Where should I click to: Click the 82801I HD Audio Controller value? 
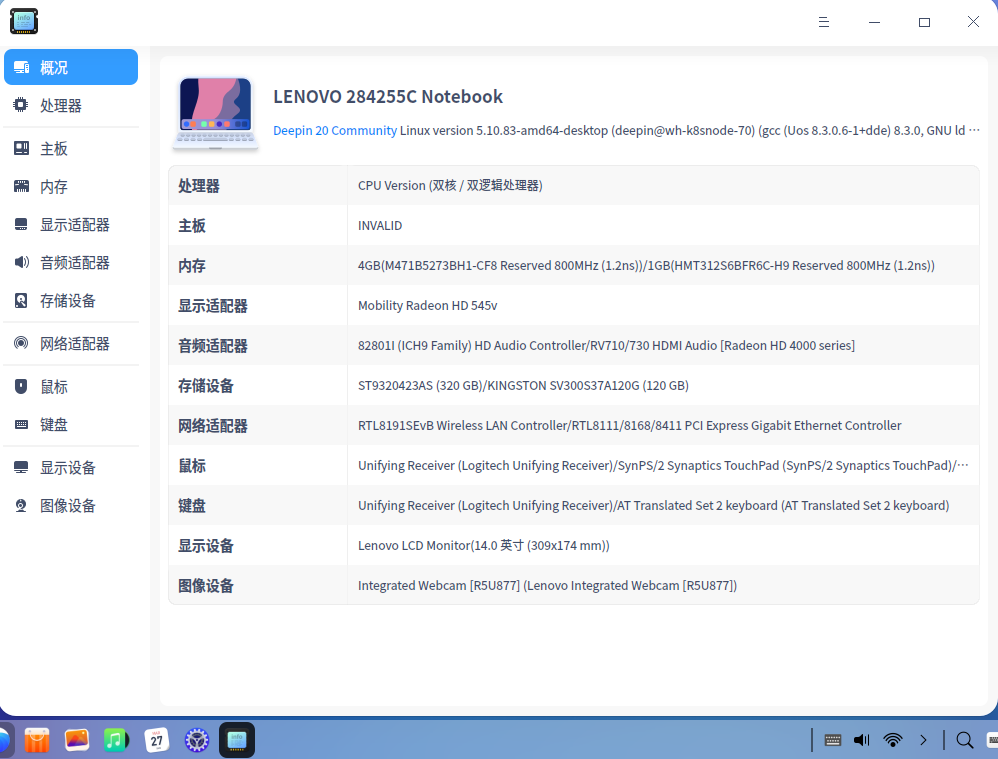tap(606, 345)
